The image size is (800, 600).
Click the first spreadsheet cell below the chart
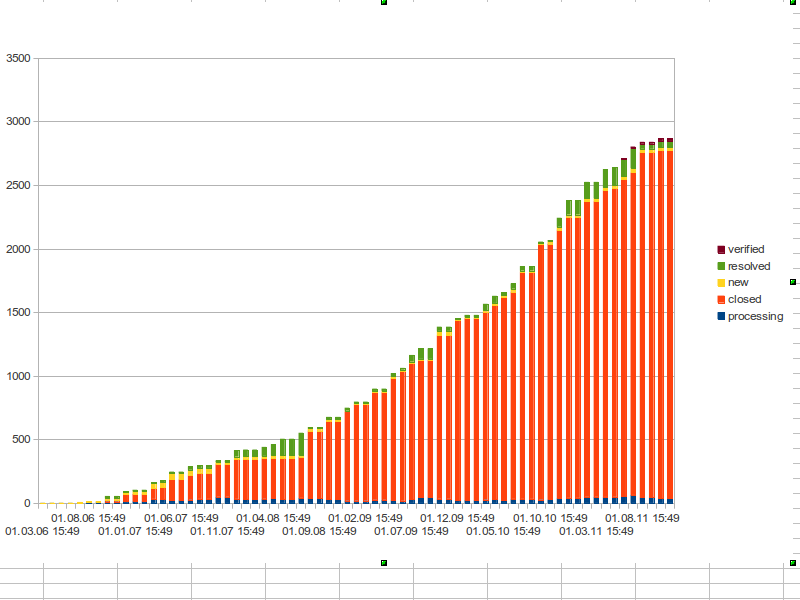(22, 573)
